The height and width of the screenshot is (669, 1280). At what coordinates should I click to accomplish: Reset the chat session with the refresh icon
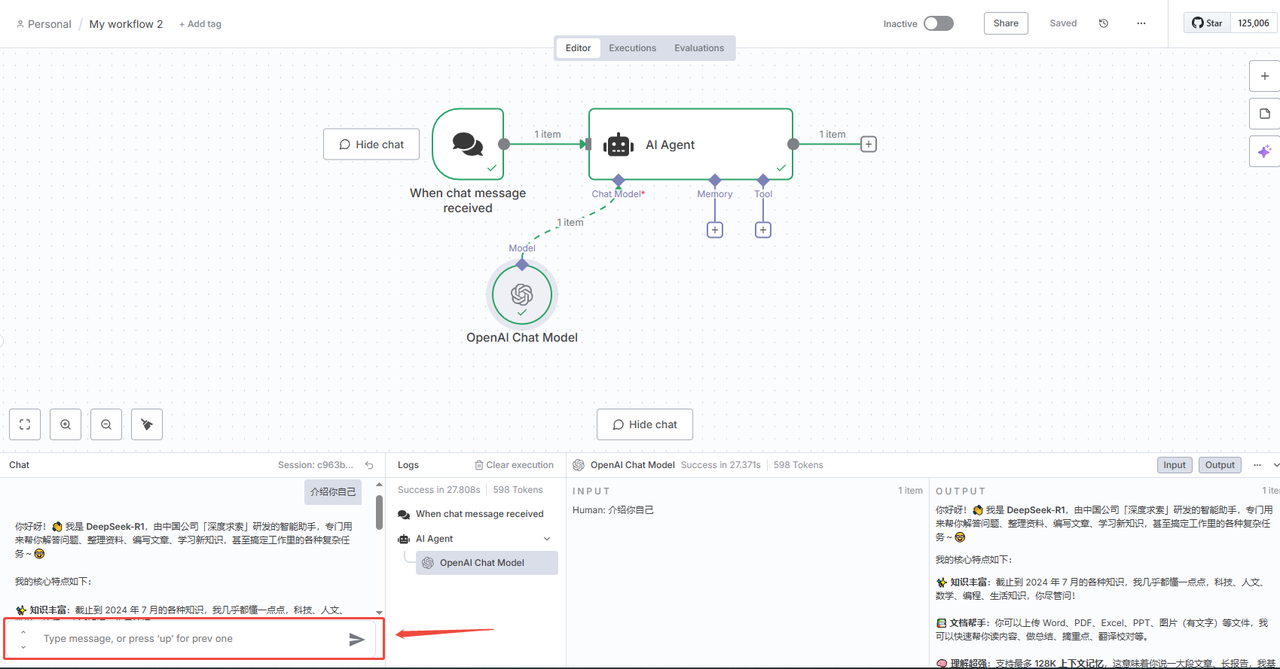[x=369, y=465]
